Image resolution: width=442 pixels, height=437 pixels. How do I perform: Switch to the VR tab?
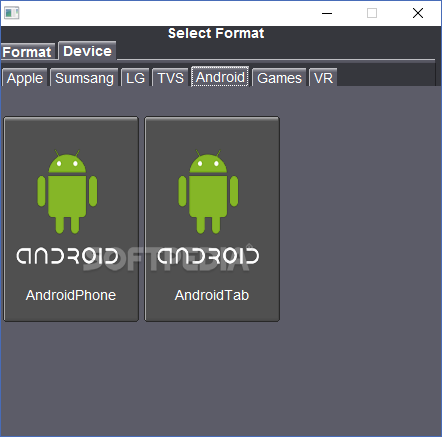[323, 78]
